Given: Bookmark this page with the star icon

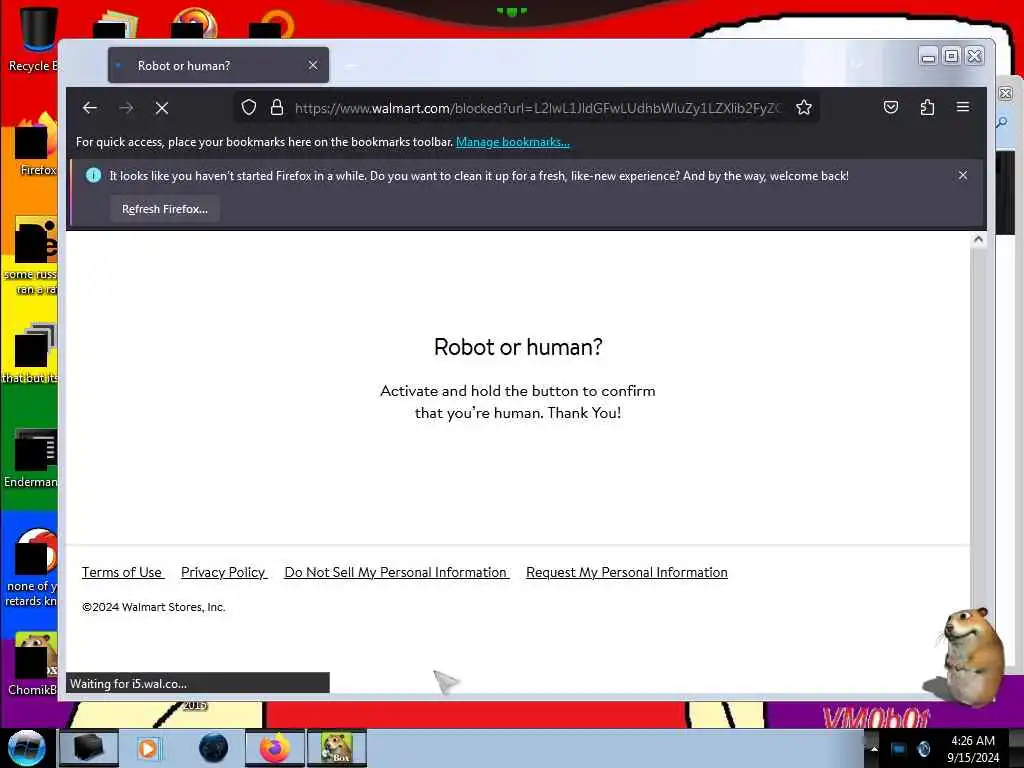Looking at the screenshot, I should [804, 108].
